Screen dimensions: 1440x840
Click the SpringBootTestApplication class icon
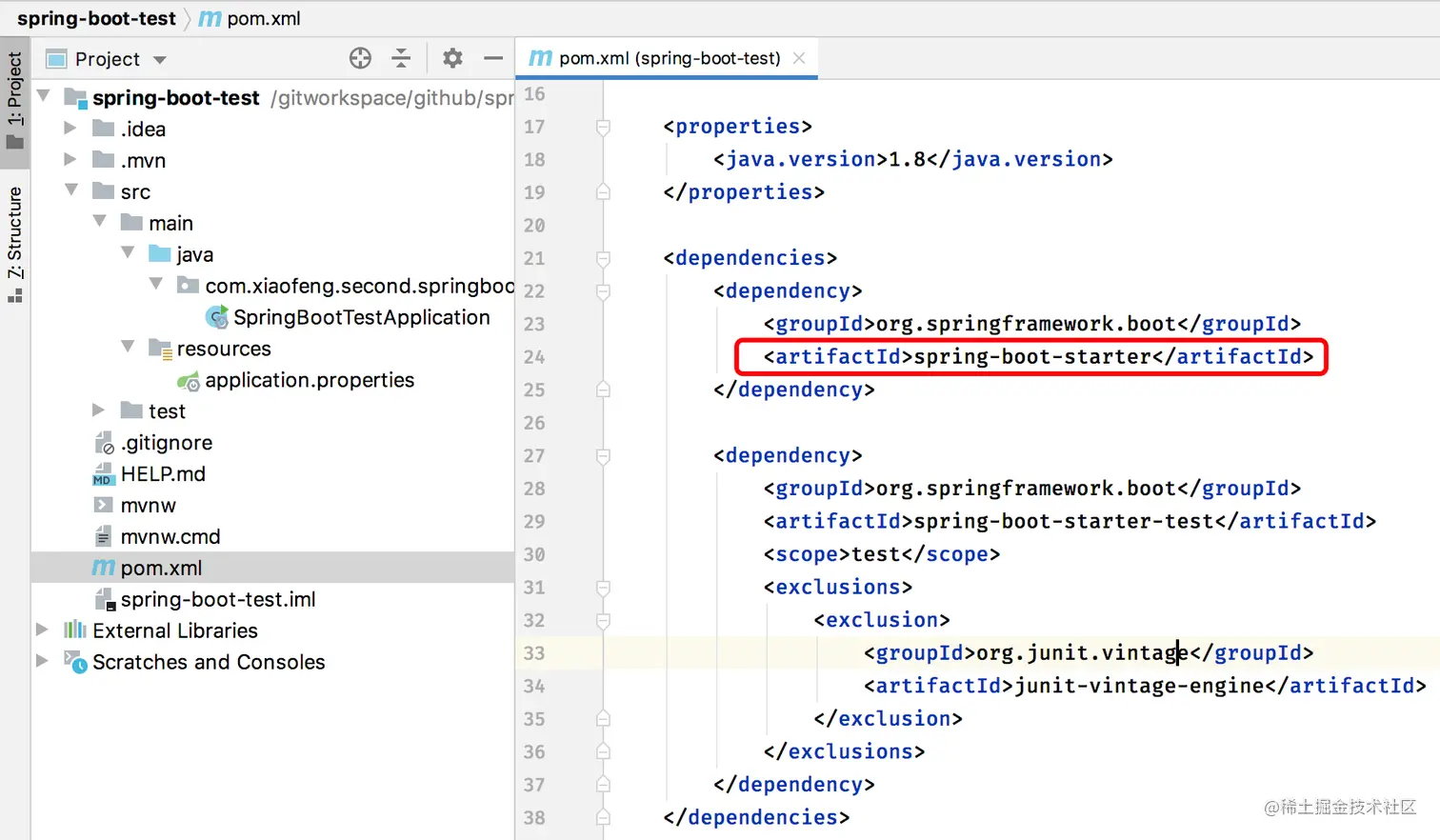(x=217, y=317)
